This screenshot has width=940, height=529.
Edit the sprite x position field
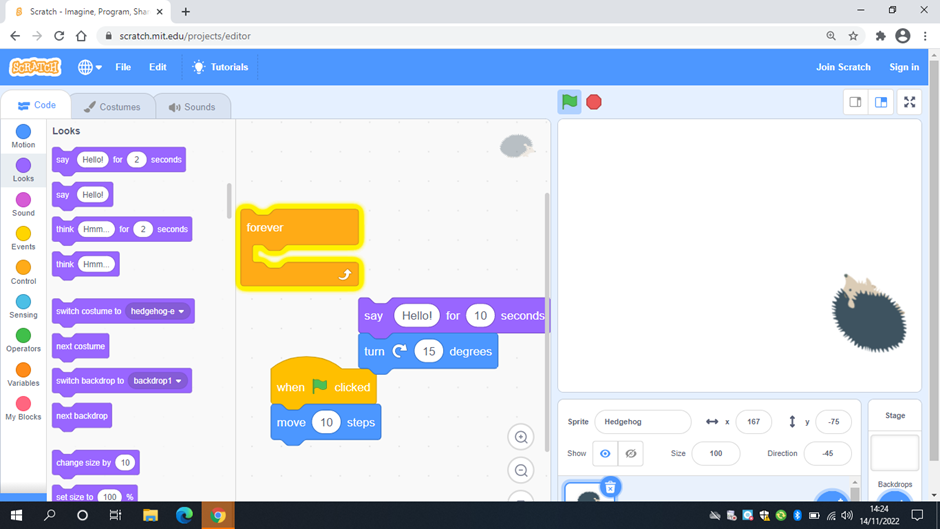753,422
